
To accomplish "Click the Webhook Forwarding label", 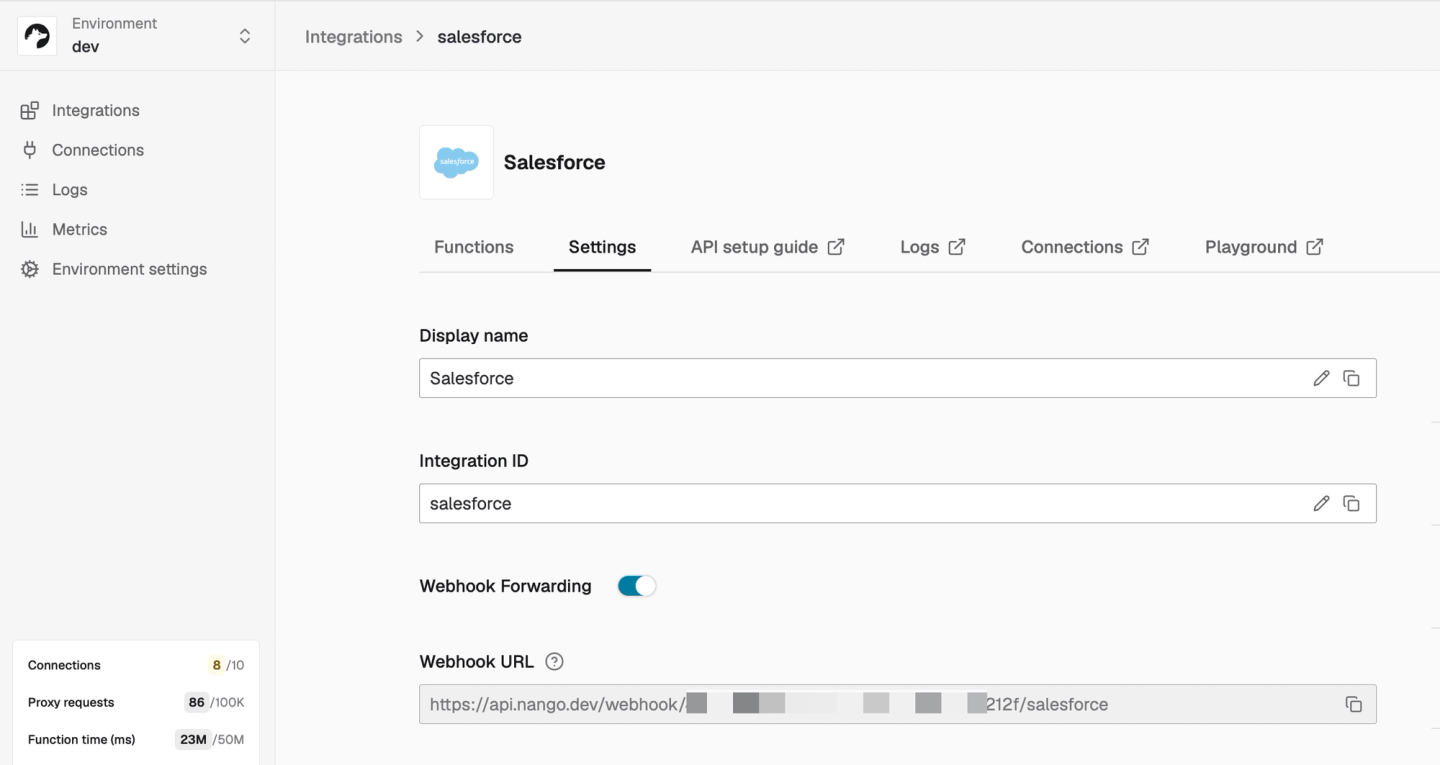I will coord(506,586).
